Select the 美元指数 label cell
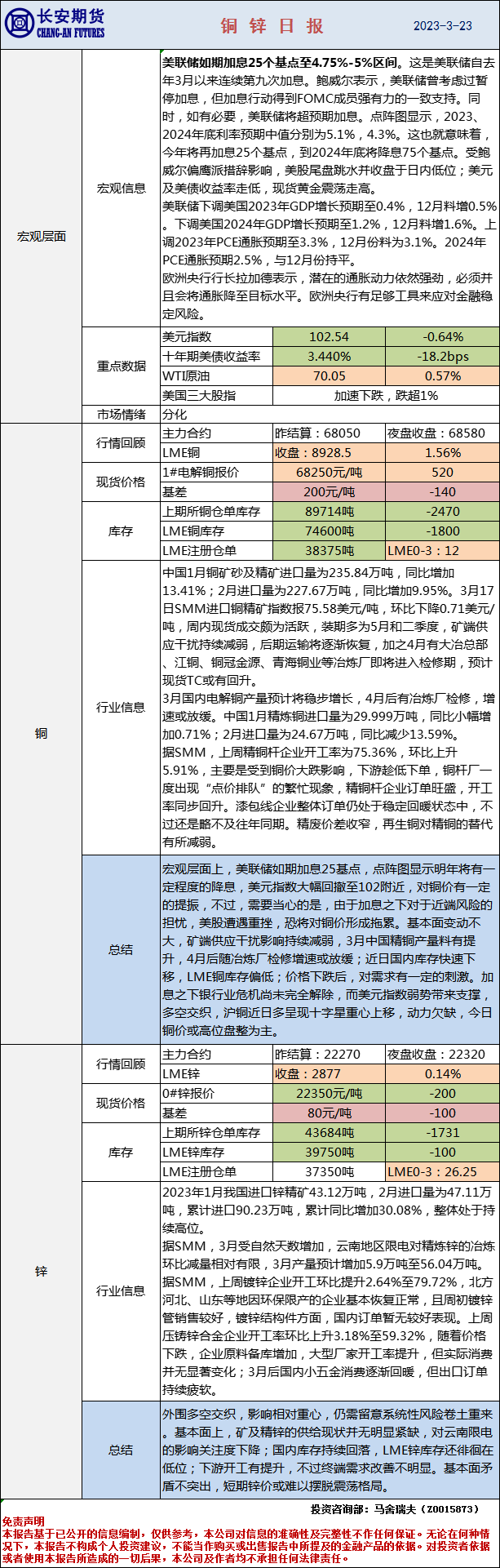Viewport: 500px width, 1568px height. (x=216, y=337)
